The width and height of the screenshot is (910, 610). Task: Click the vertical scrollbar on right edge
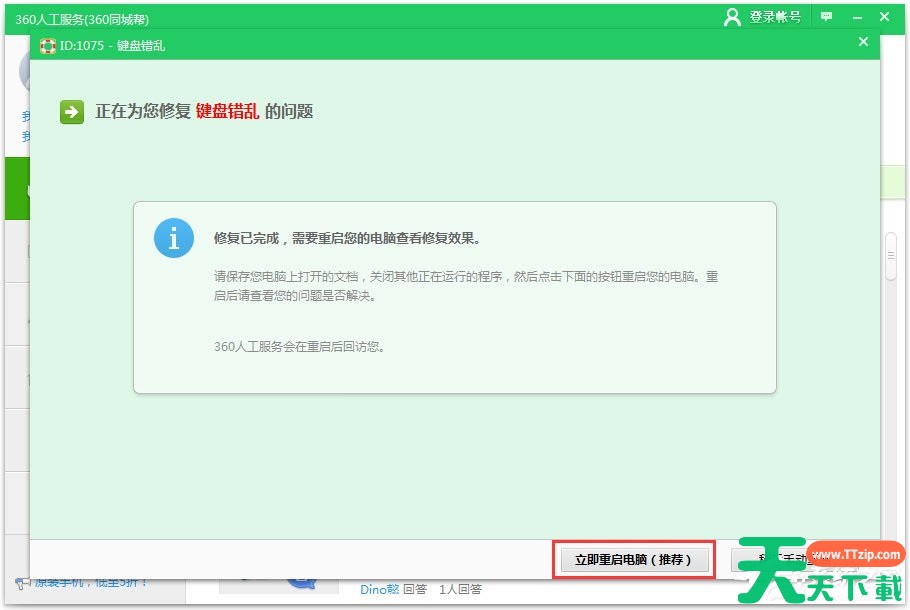coord(890,256)
